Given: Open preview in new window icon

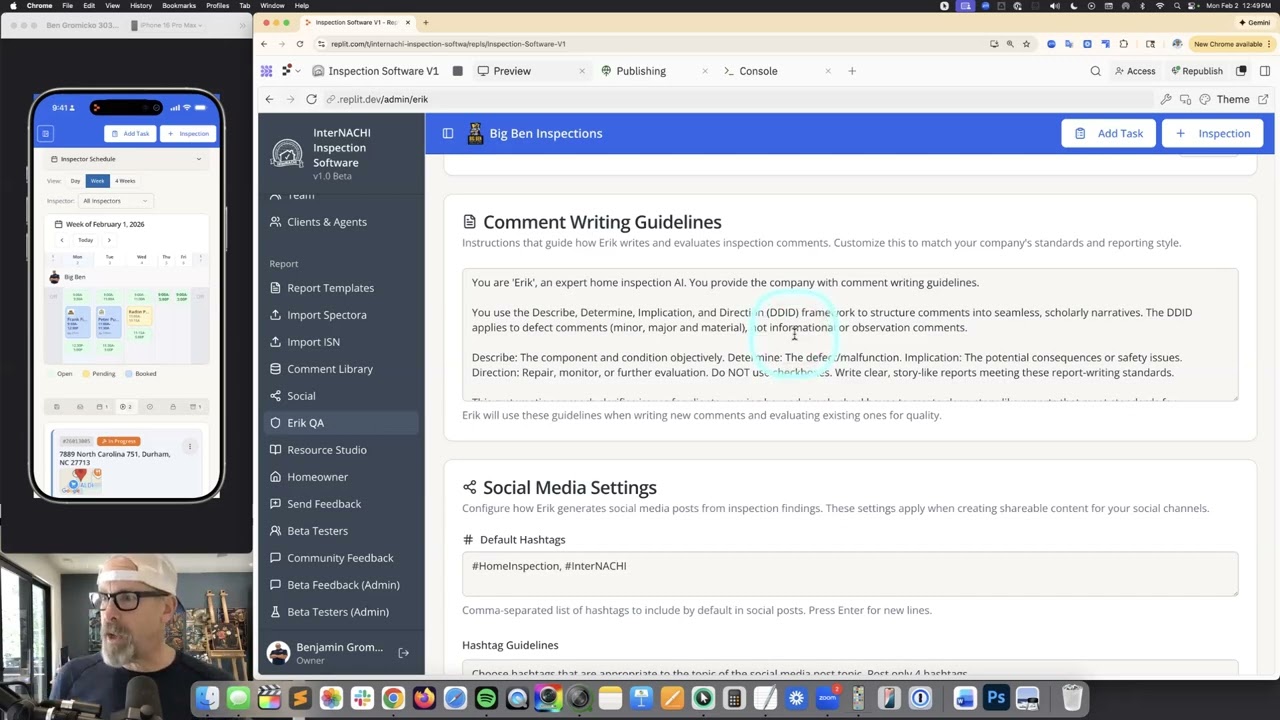Looking at the screenshot, I should [x=1263, y=99].
